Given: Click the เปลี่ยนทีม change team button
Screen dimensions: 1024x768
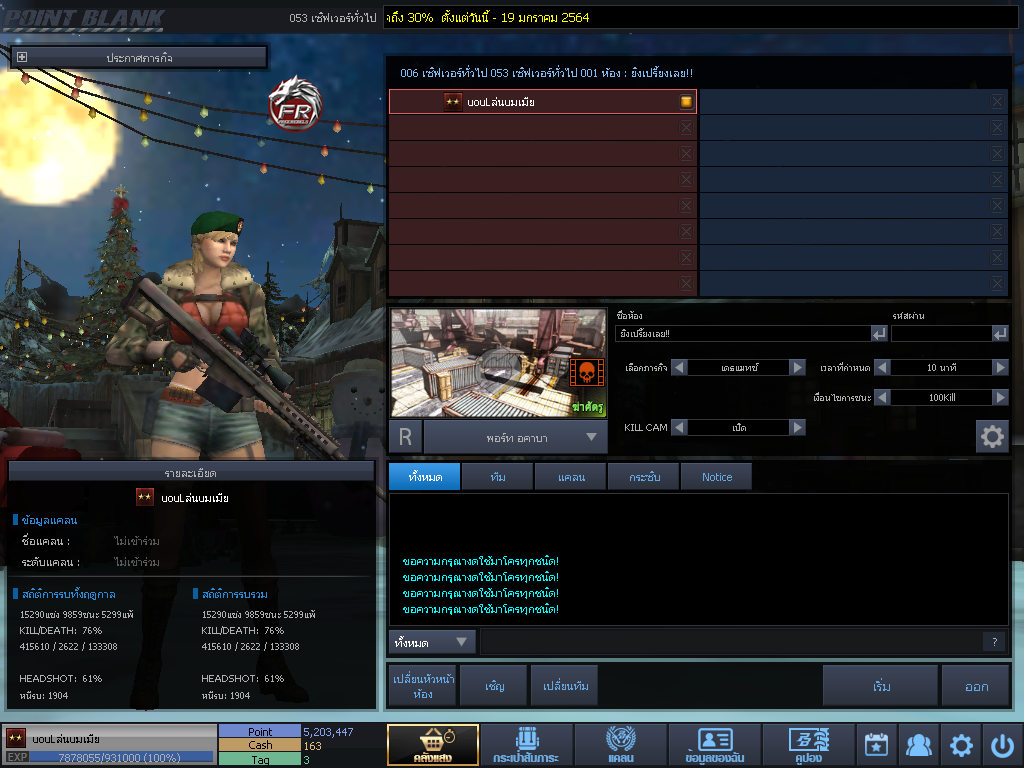Looking at the screenshot, I should pos(566,686).
